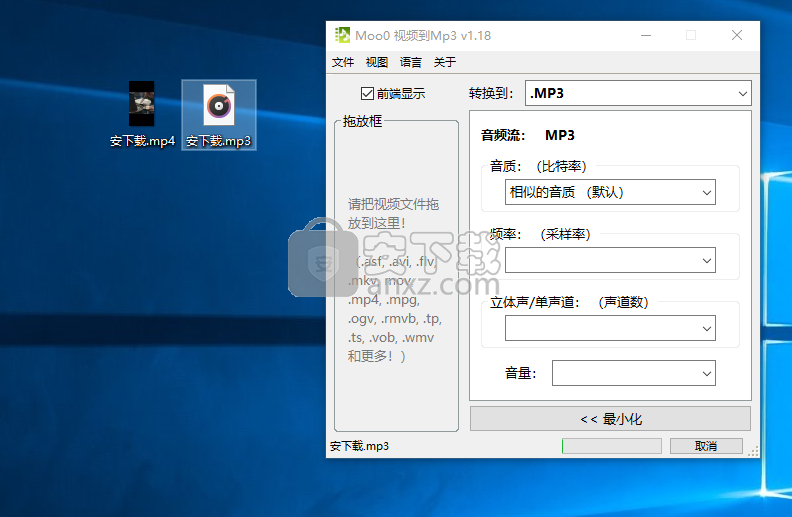Click the 拖放框 drop area
This screenshot has width=792, height=517.
(x=397, y=275)
